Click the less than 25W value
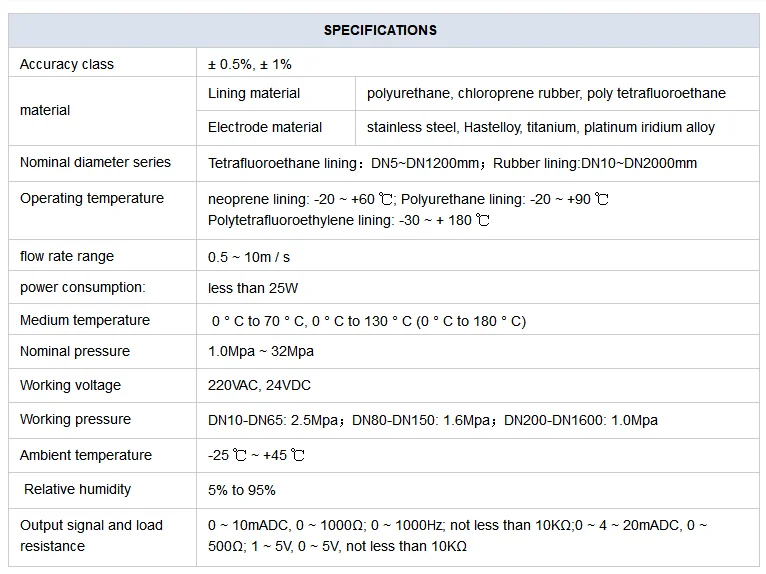This screenshot has height=574, width=766. (x=253, y=288)
